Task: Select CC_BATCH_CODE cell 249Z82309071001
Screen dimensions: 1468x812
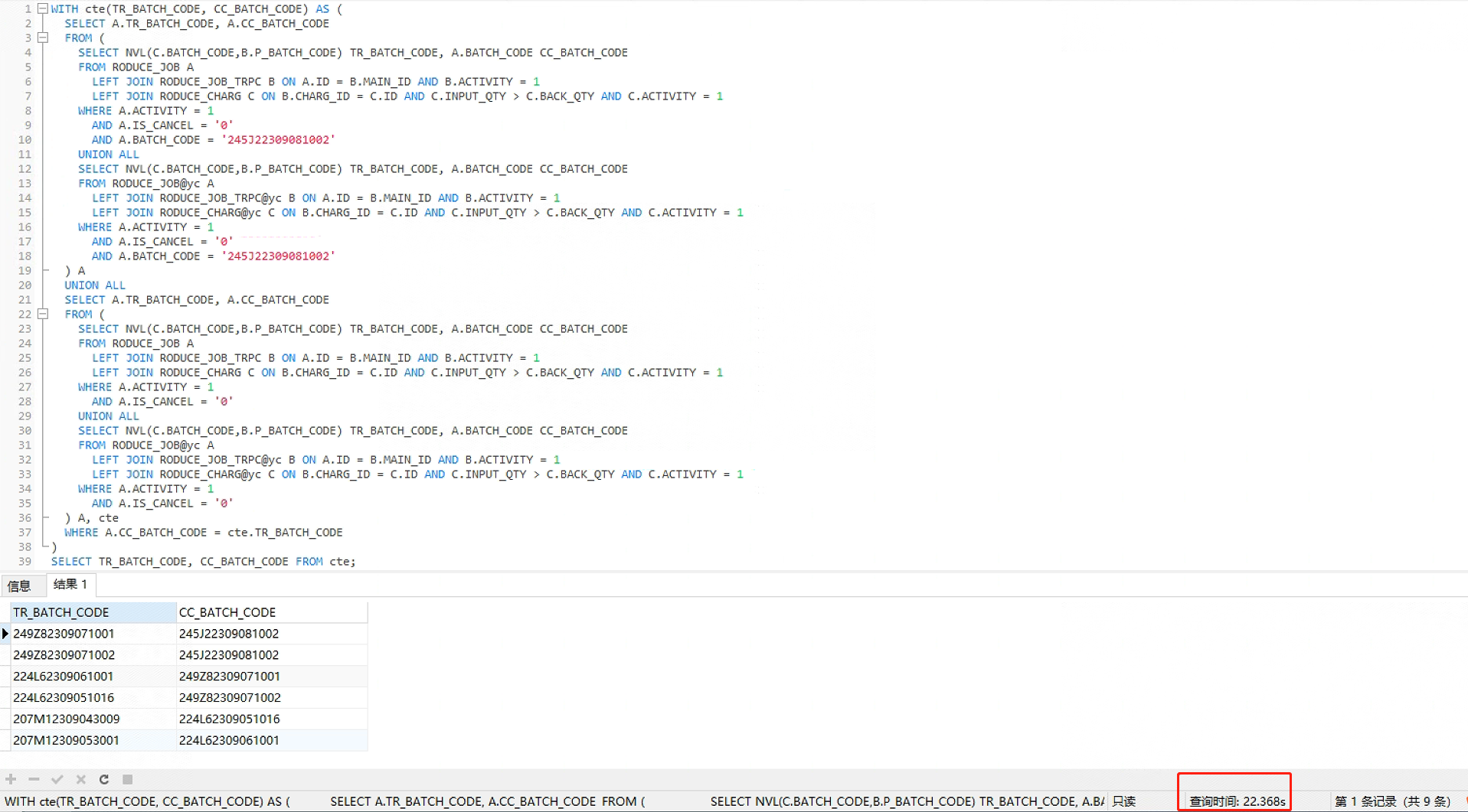Action: coord(272,677)
